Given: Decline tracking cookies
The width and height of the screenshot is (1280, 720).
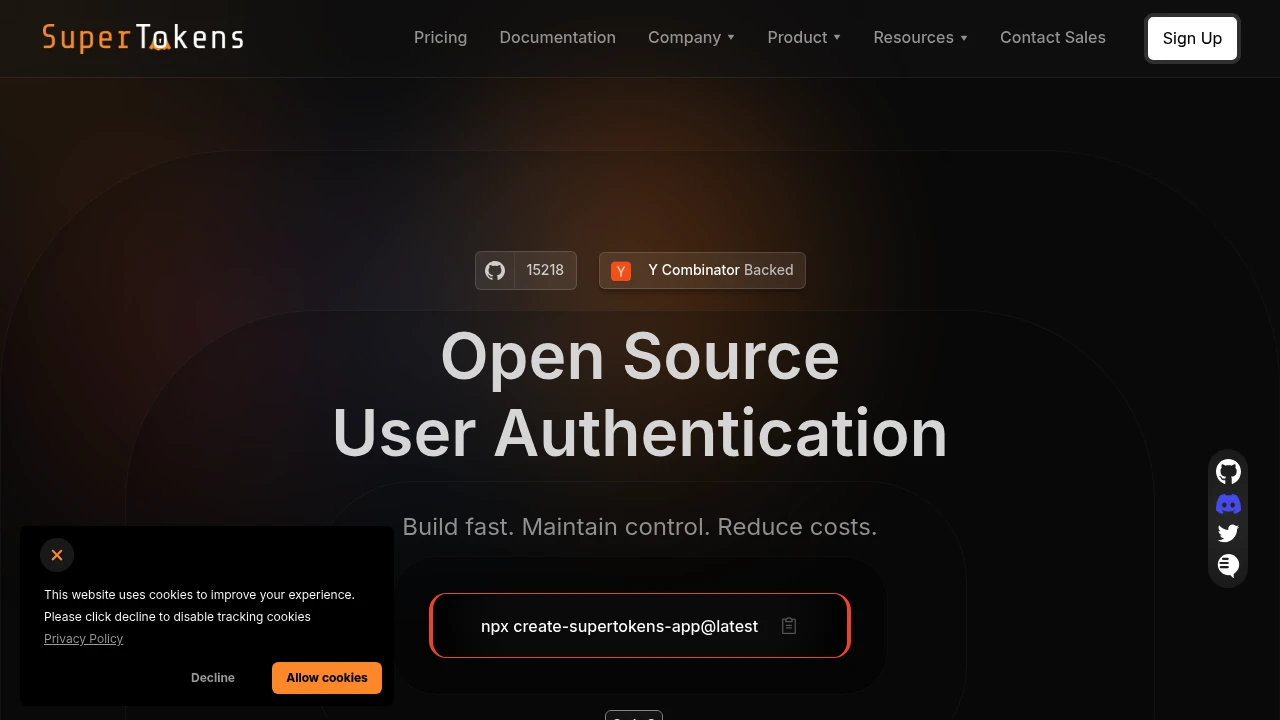Looking at the screenshot, I should (213, 678).
